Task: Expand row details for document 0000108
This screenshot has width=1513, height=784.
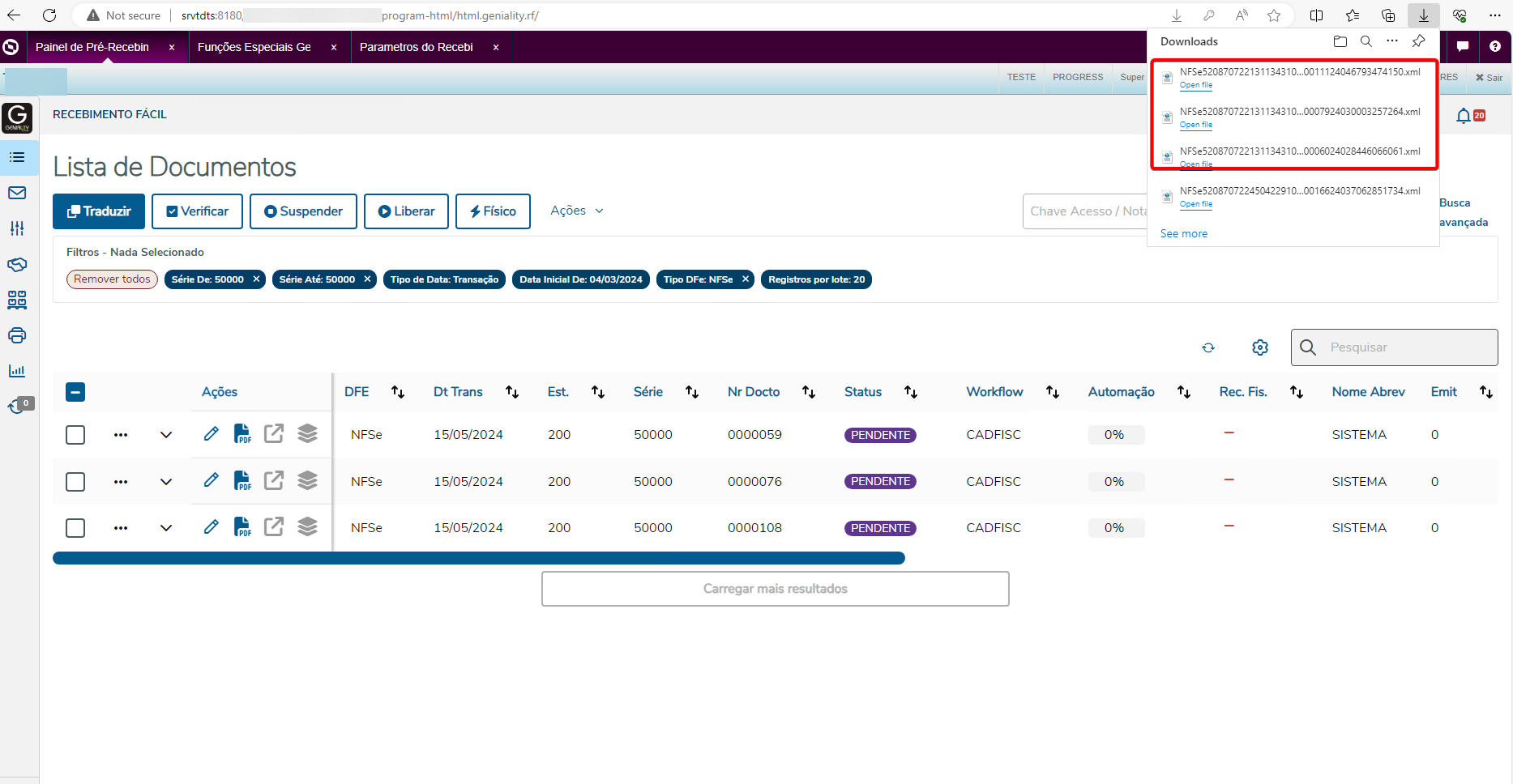Action: coord(166,528)
